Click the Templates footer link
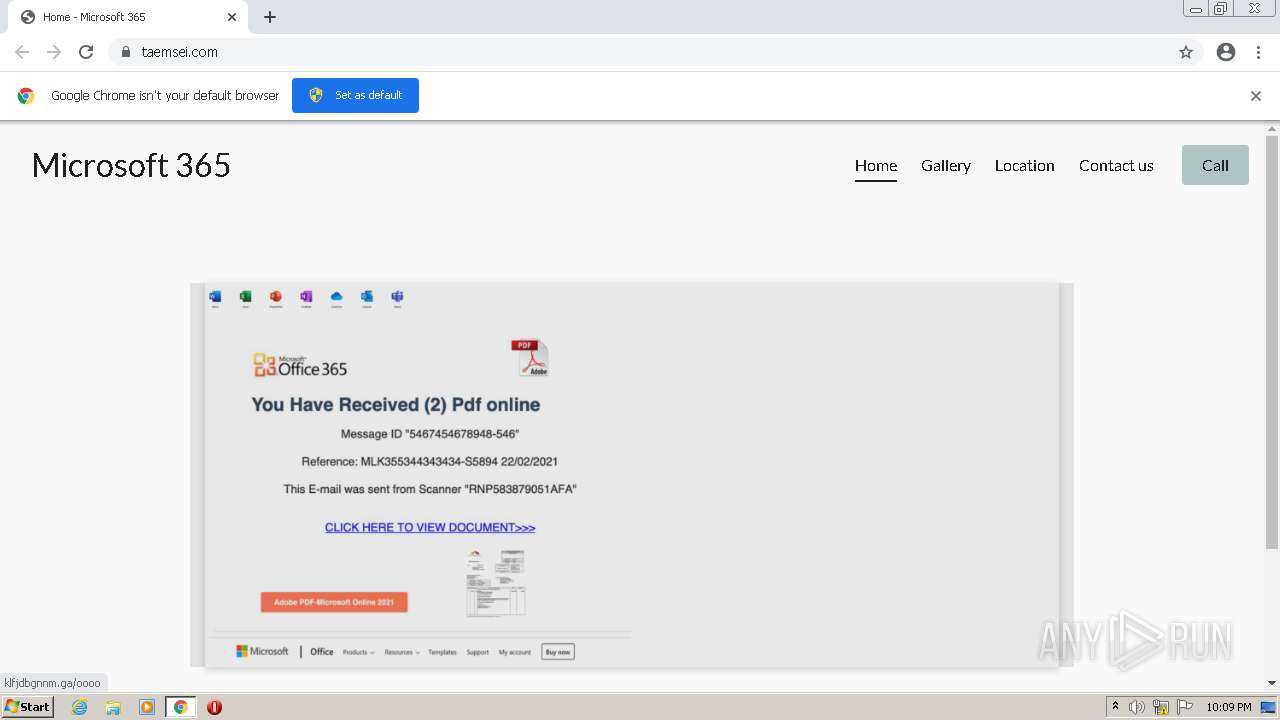The width and height of the screenshot is (1280, 720). click(x=443, y=652)
